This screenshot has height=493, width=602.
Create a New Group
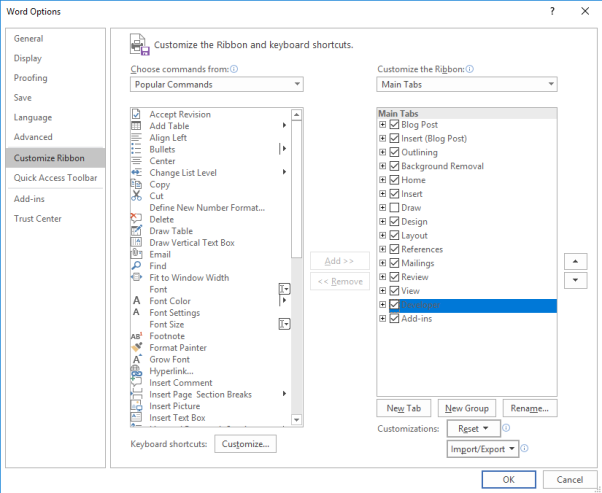coord(467,408)
